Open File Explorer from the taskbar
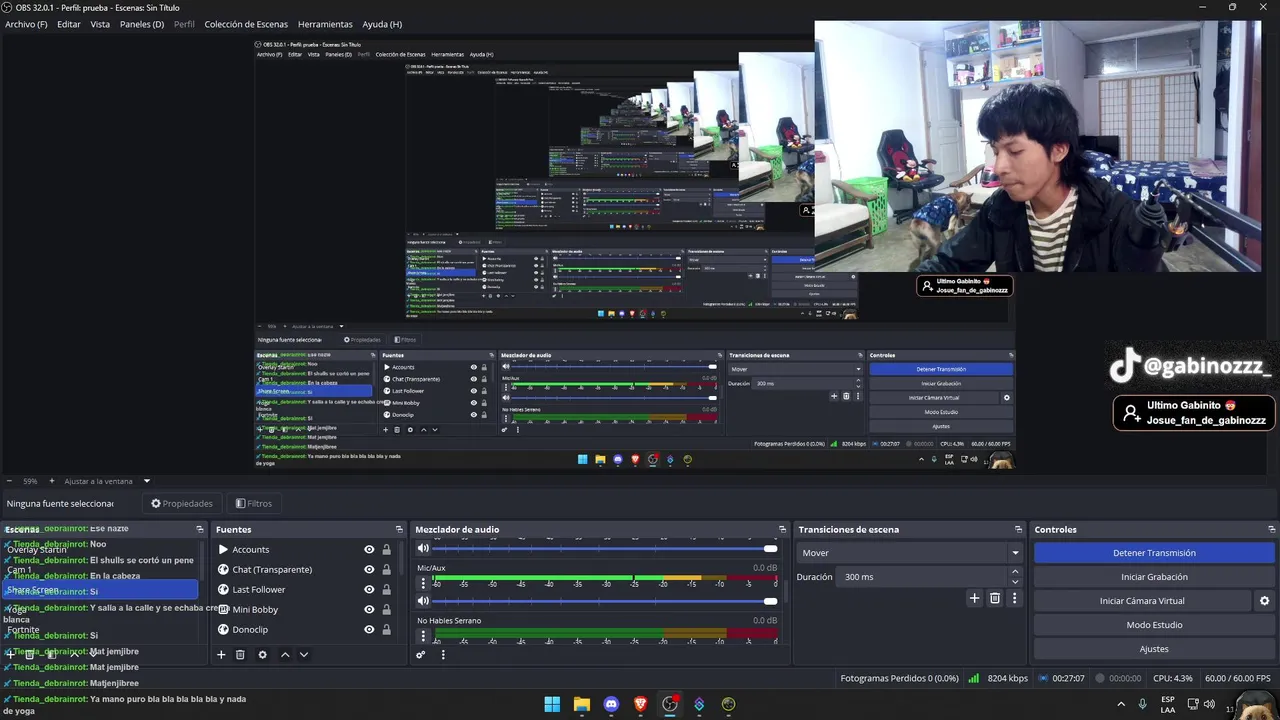The height and width of the screenshot is (720, 1280). pyautogui.click(x=581, y=704)
